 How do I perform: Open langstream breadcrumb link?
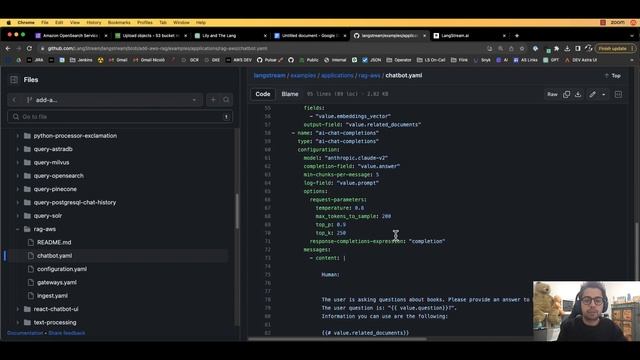click(x=269, y=76)
